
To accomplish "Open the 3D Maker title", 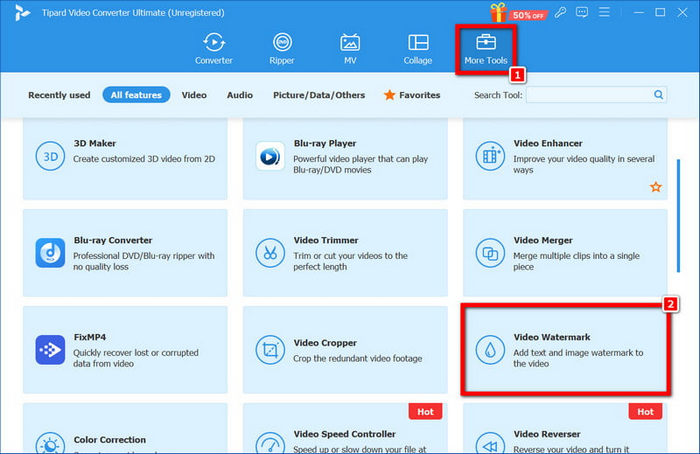I will (x=95, y=143).
